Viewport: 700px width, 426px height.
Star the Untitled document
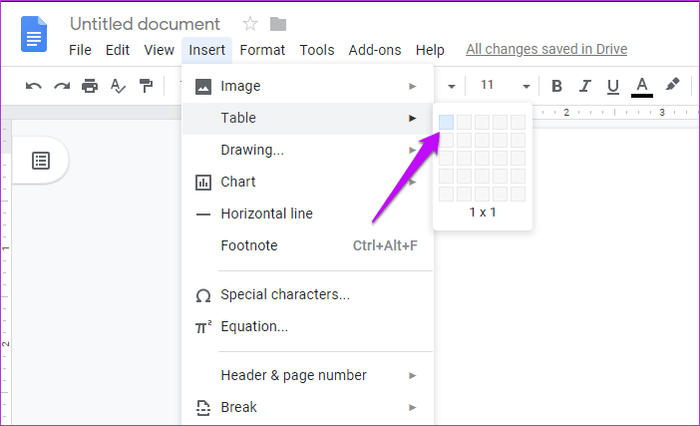point(250,24)
